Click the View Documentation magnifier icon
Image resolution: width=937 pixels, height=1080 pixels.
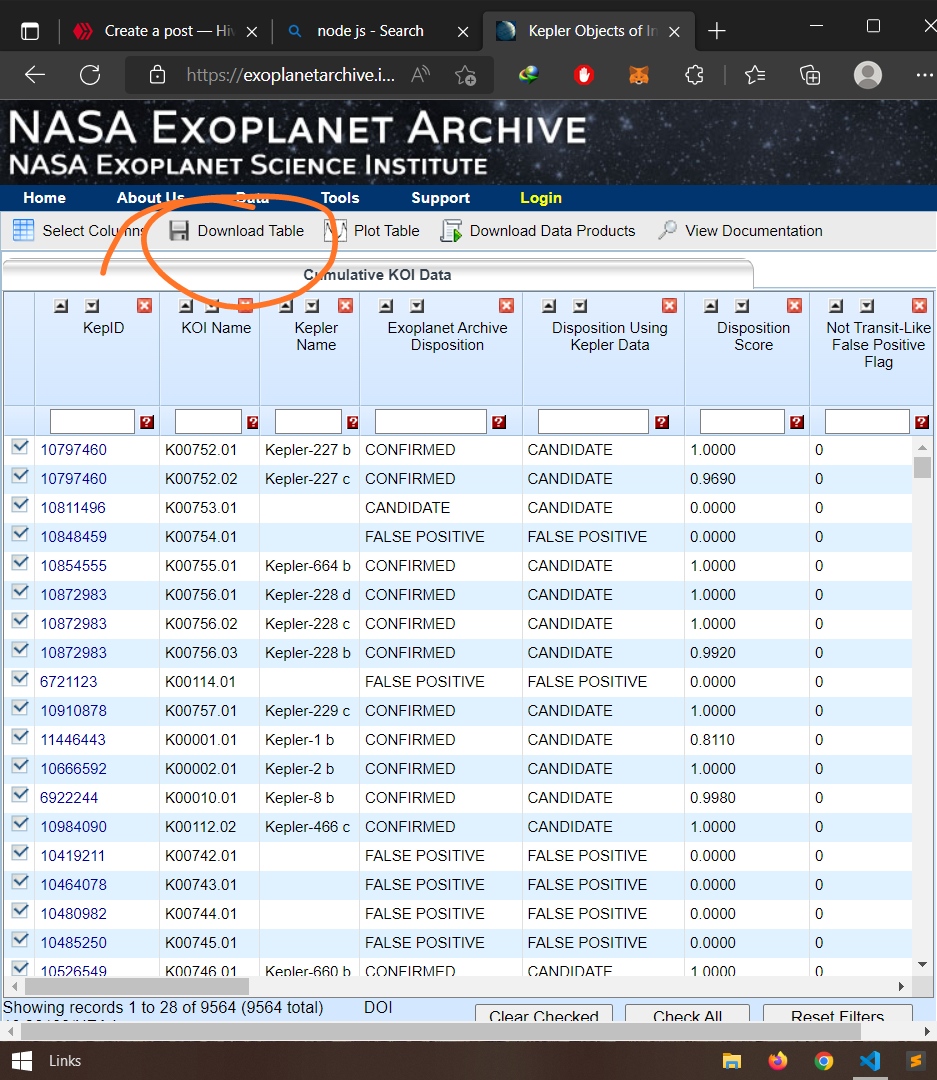pos(667,230)
